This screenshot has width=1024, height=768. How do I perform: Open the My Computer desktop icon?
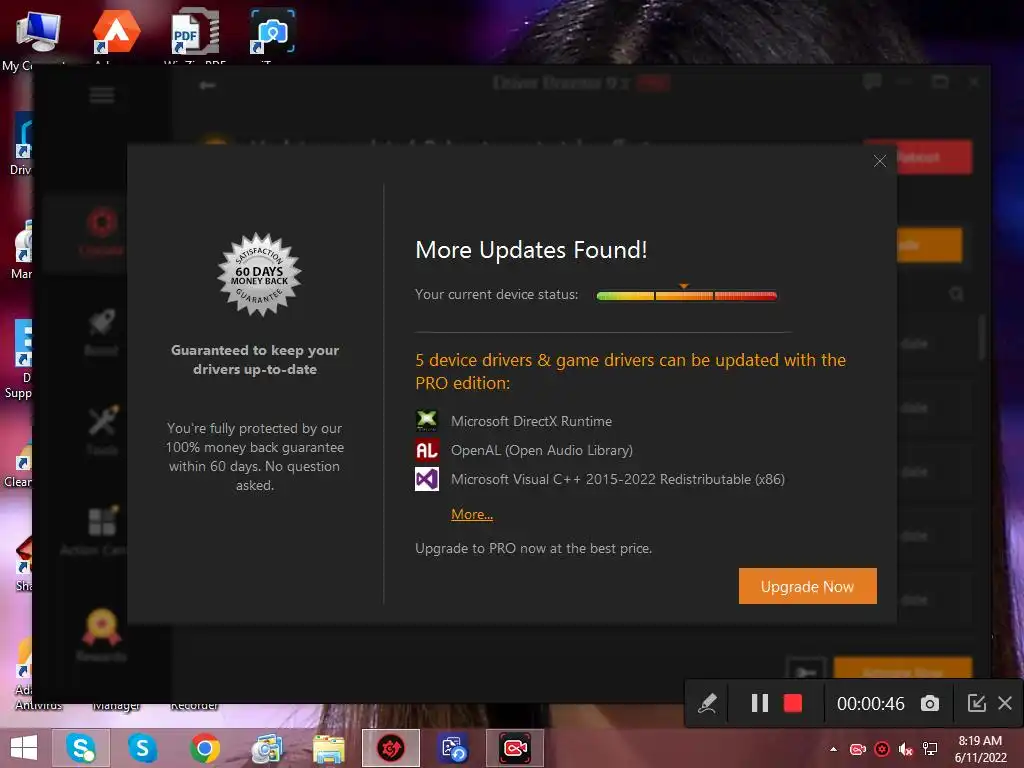(37, 37)
